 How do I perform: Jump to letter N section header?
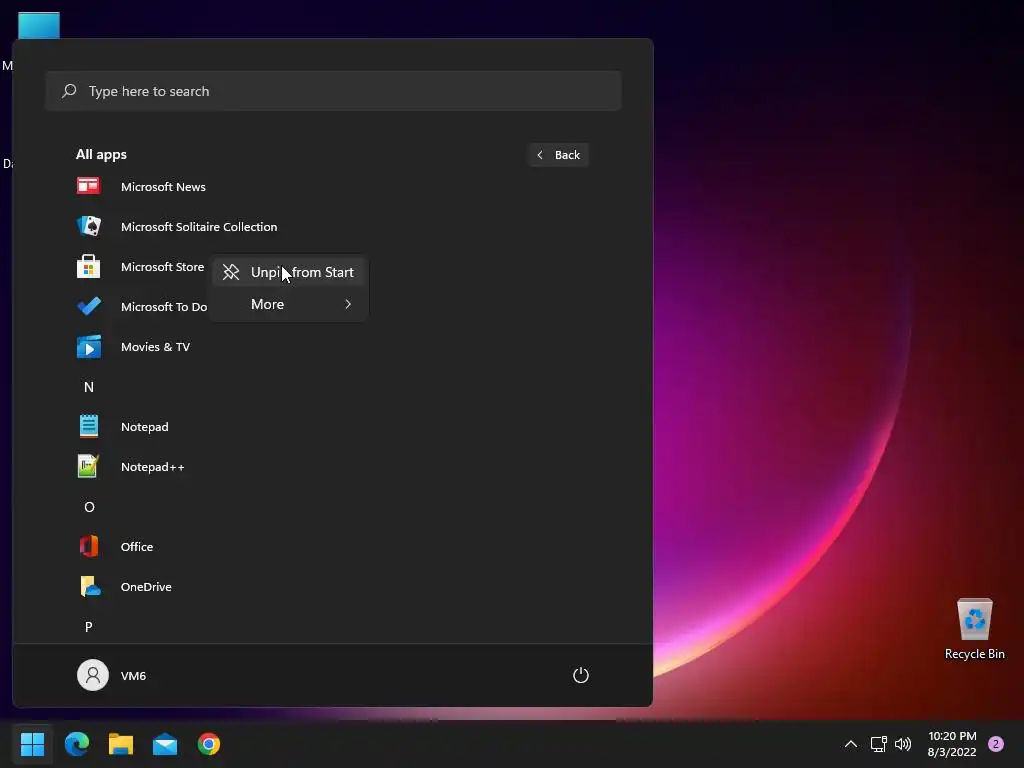[89, 387]
